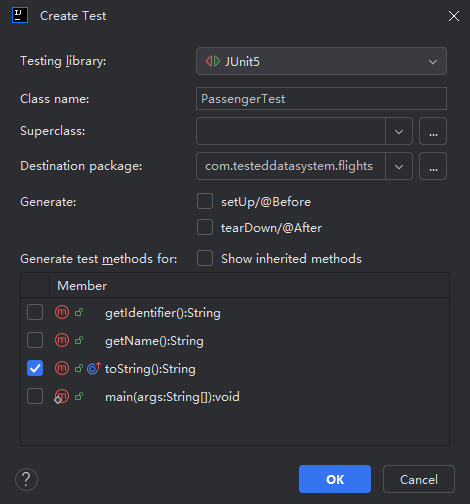470x504 pixels.
Task: Select the main(args:String[]):void row text
Action: tap(172, 397)
